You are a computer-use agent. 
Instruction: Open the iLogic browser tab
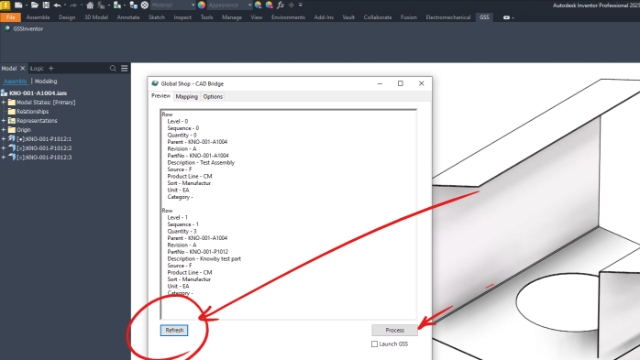click(x=37, y=68)
